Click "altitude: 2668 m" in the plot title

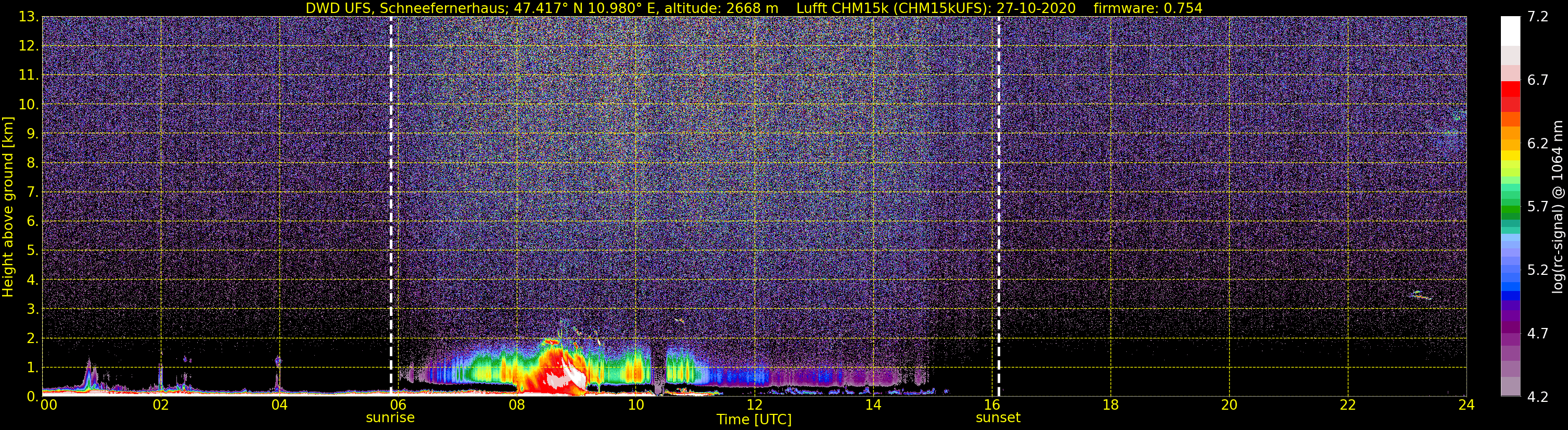pos(721,8)
